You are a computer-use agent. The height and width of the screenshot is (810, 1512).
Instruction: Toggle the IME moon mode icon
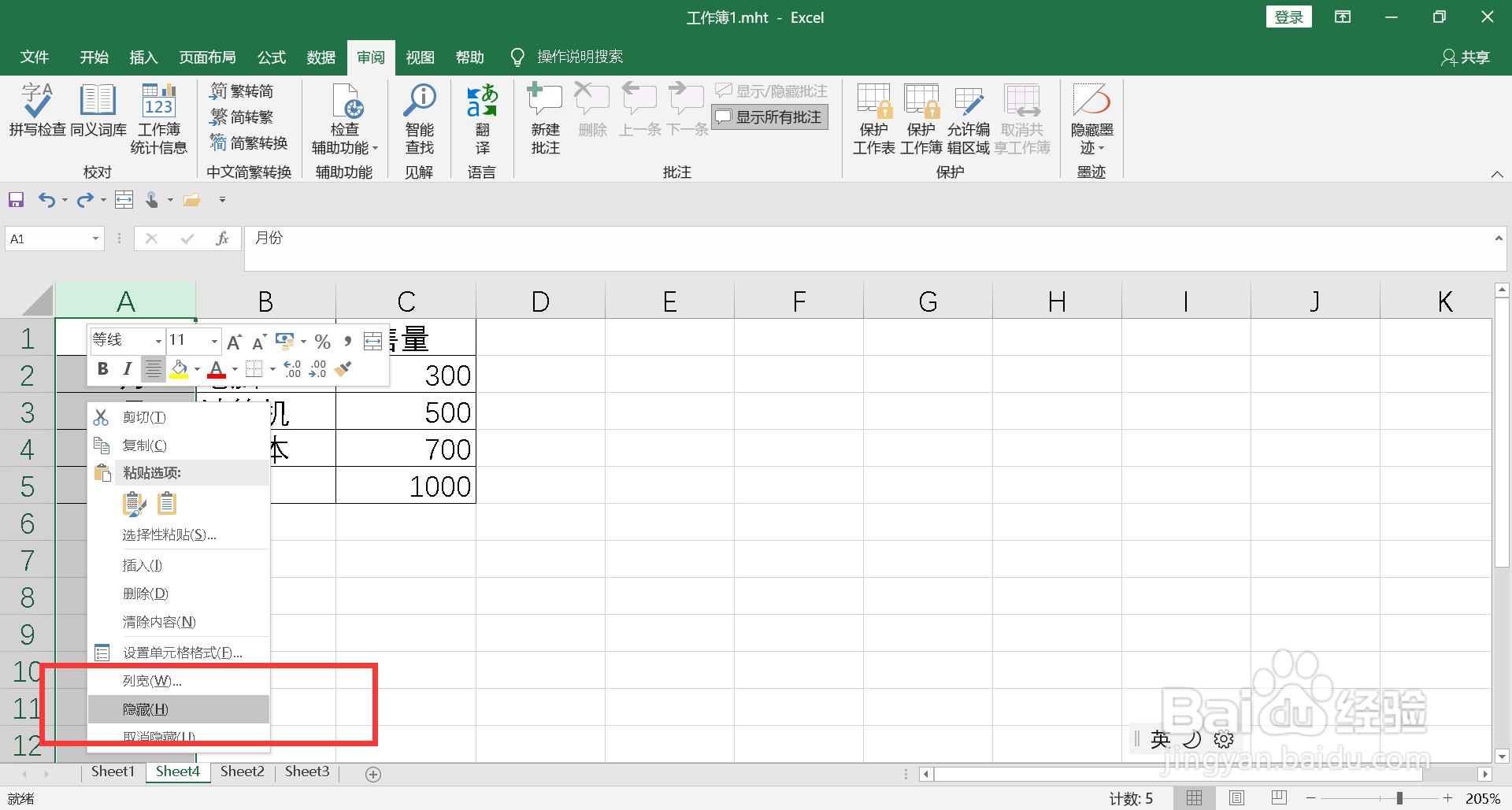coord(1192,739)
